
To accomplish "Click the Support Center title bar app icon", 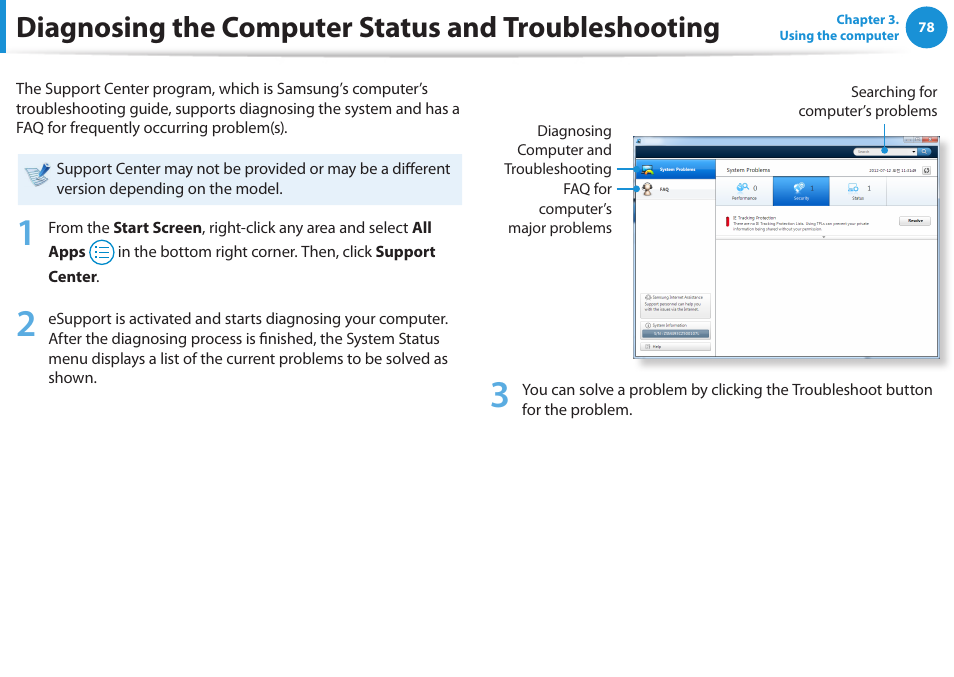I will [639, 141].
